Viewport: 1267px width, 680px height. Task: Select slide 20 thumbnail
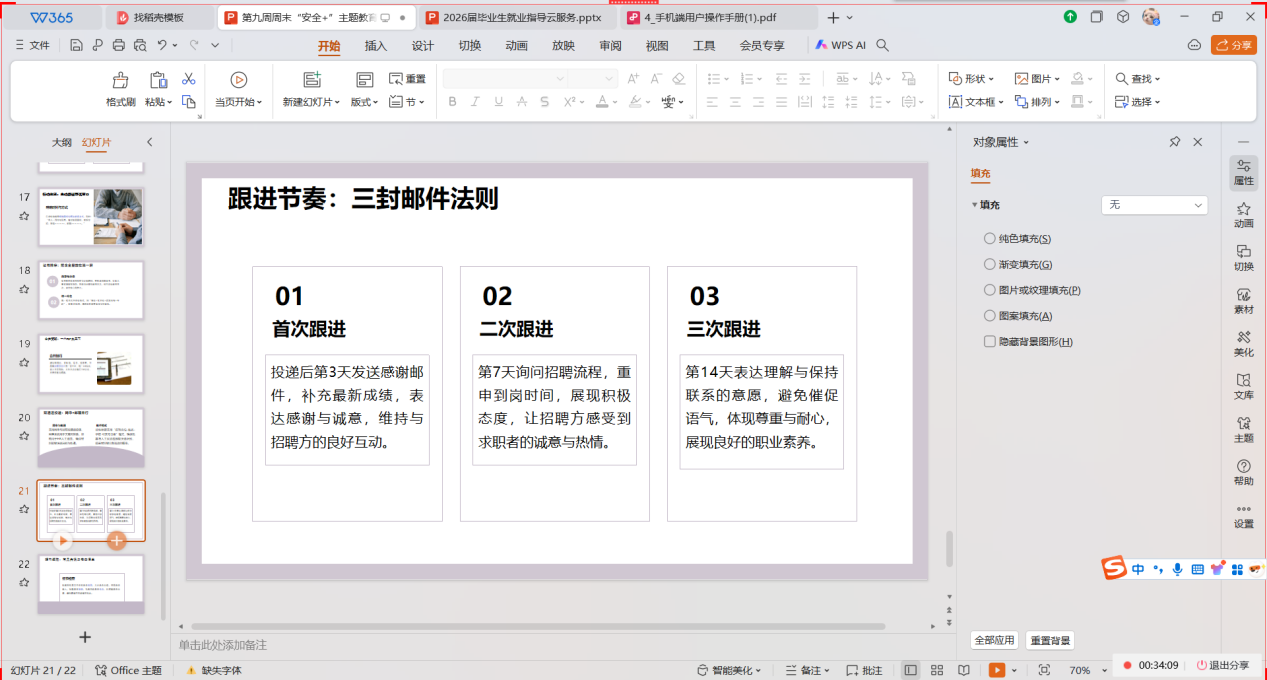pos(91,437)
